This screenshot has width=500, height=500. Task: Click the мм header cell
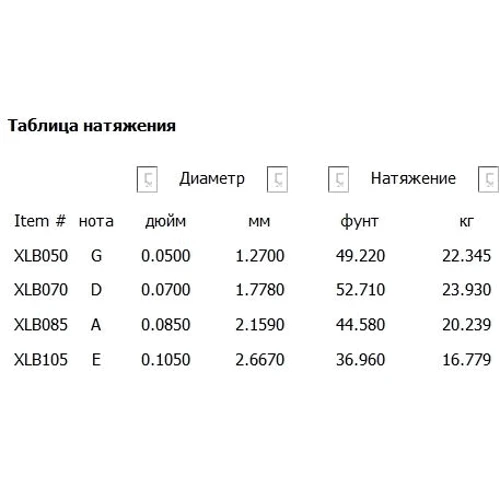coord(259,222)
